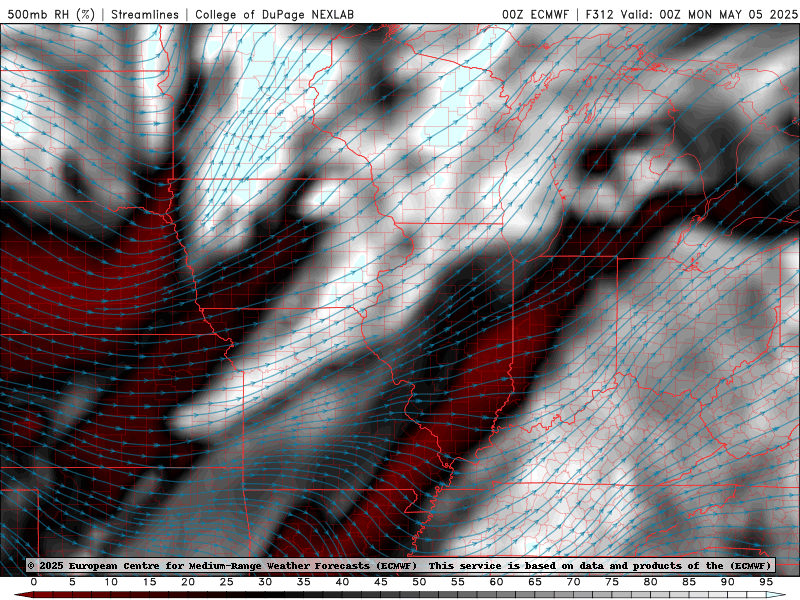This screenshot has height=600, width=800.
Task: Click the 90 label on RH scale
Action: click(x=728, y=582)
